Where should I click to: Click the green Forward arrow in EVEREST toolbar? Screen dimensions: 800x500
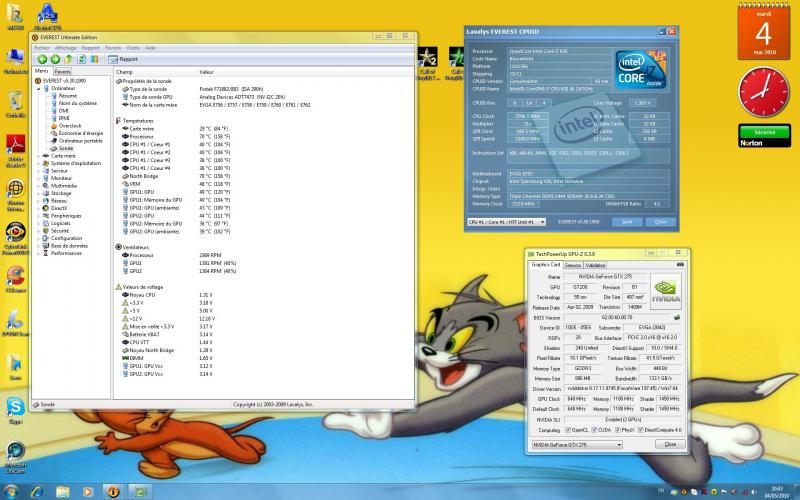pos(55,59)
